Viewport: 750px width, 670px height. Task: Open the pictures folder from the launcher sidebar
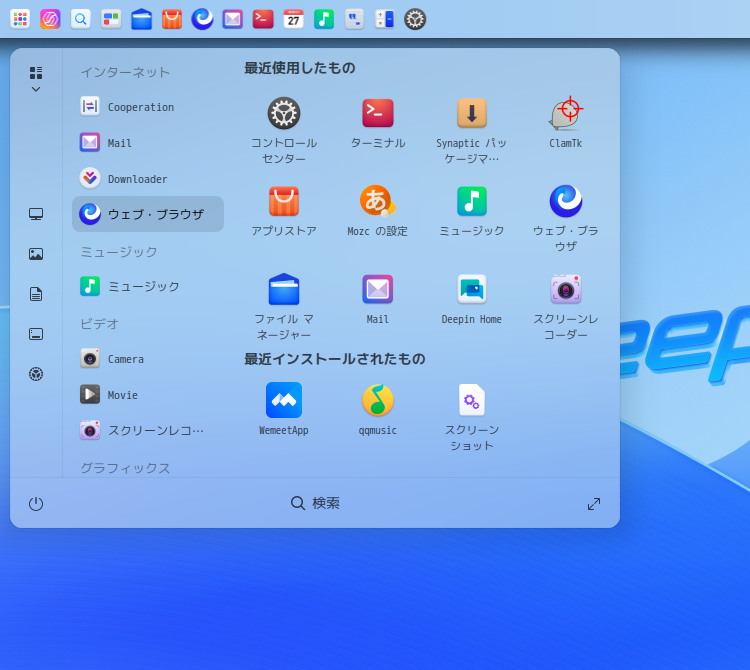point(36,254)
